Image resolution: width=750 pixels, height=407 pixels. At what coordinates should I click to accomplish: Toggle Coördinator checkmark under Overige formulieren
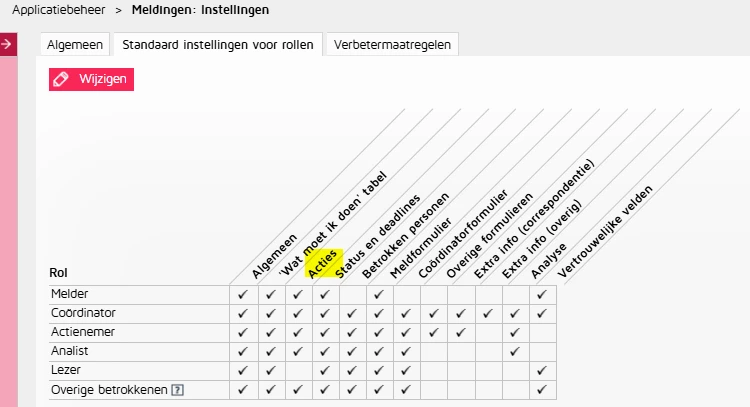[x=432, y=314]
